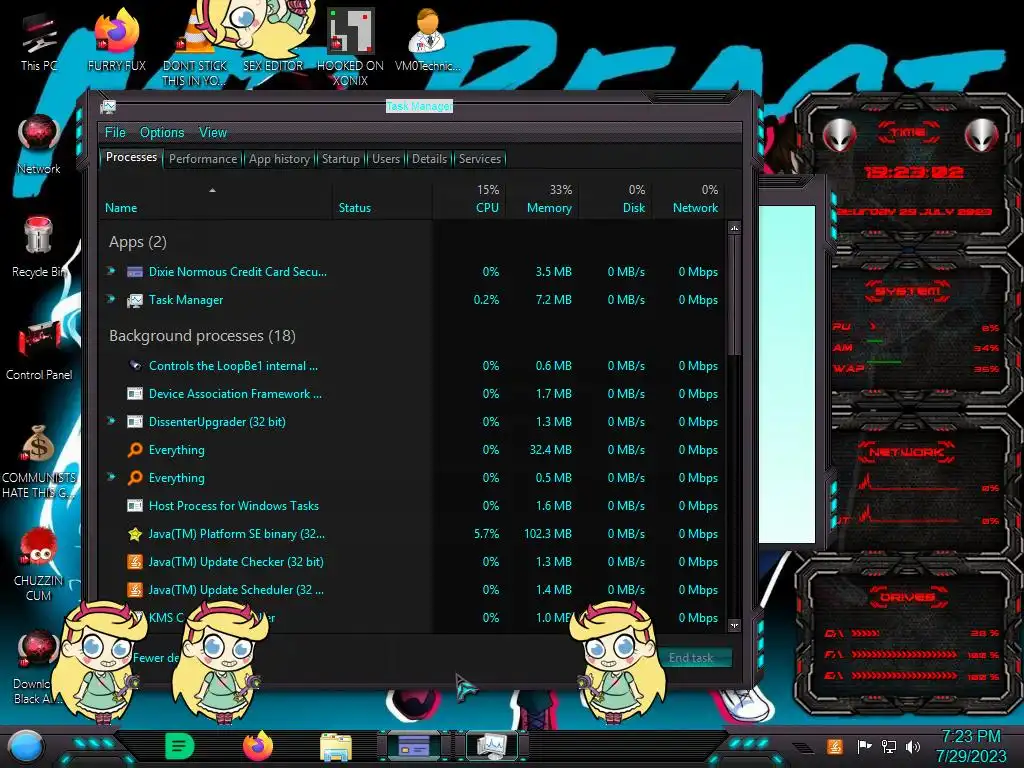This screenshot has width=1024, height=768.
Task: Click the 102.3 MB memory value
Action: [547, 534]
